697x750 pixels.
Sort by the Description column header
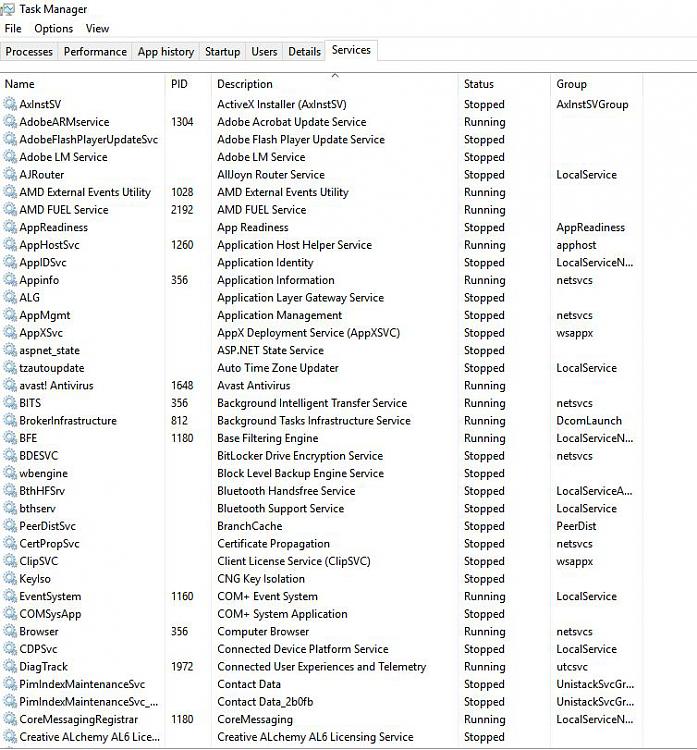coord(334,84)
